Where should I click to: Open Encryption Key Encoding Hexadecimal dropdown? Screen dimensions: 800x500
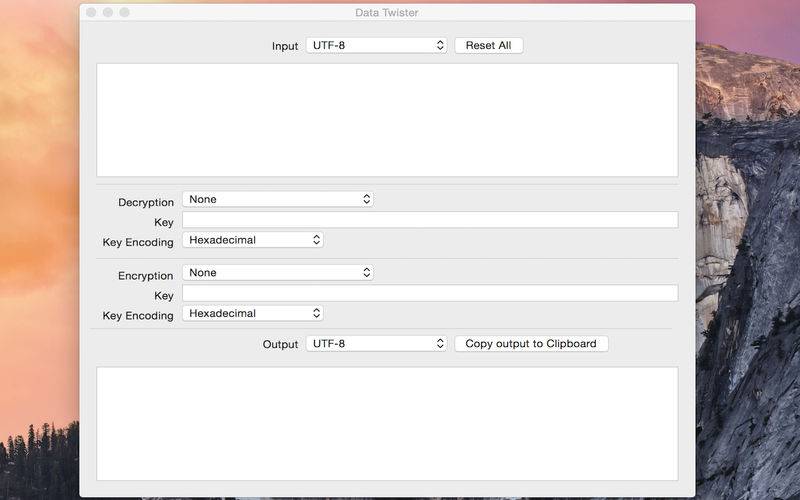click(253, 313)
